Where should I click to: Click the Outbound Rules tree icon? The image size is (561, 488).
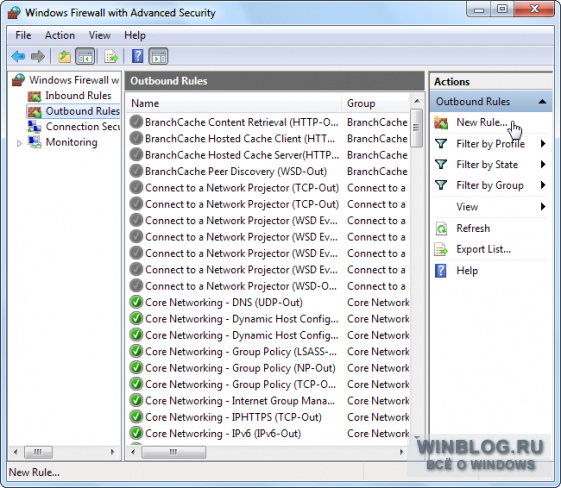click(x=35, y=112)
